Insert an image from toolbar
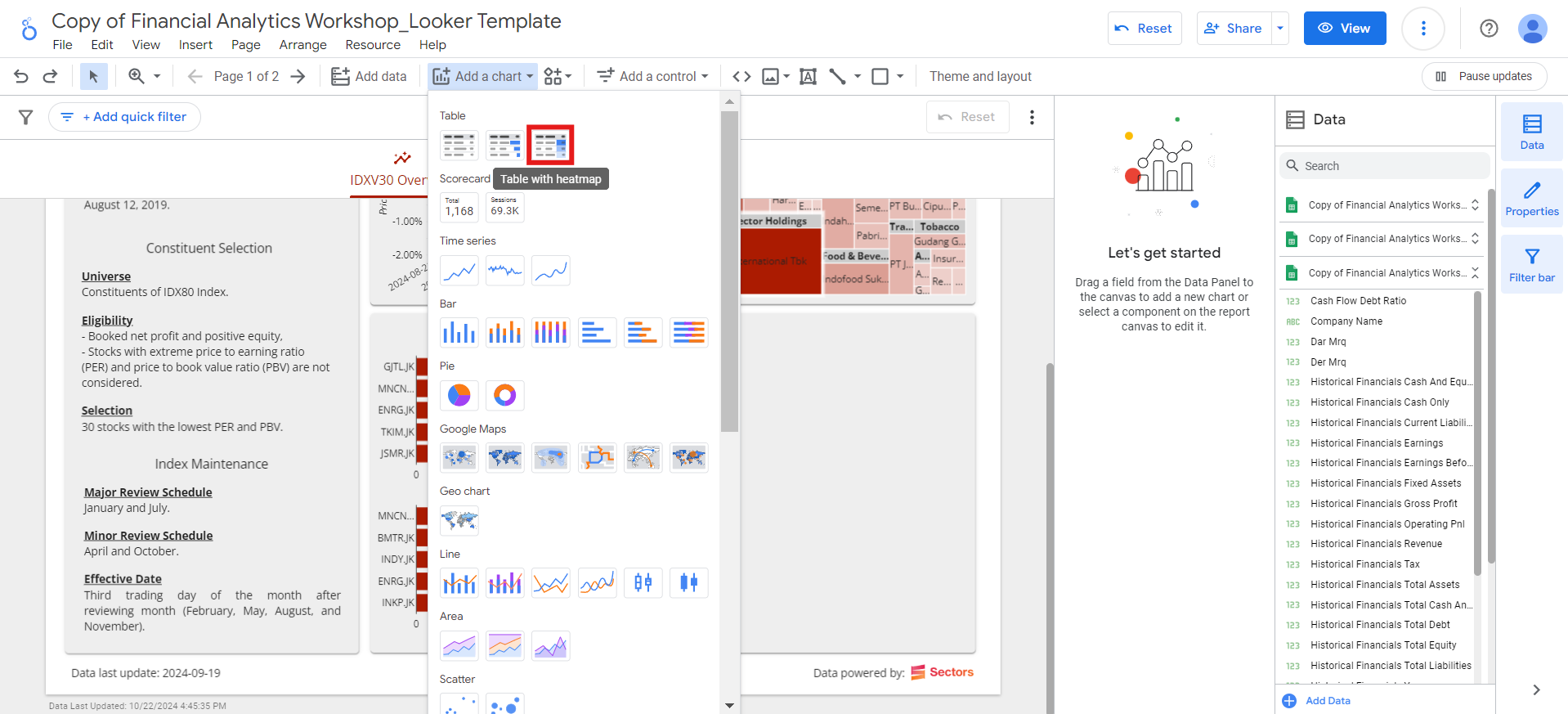The width and height of the screenshot is (1568, 714). point(770,76)
